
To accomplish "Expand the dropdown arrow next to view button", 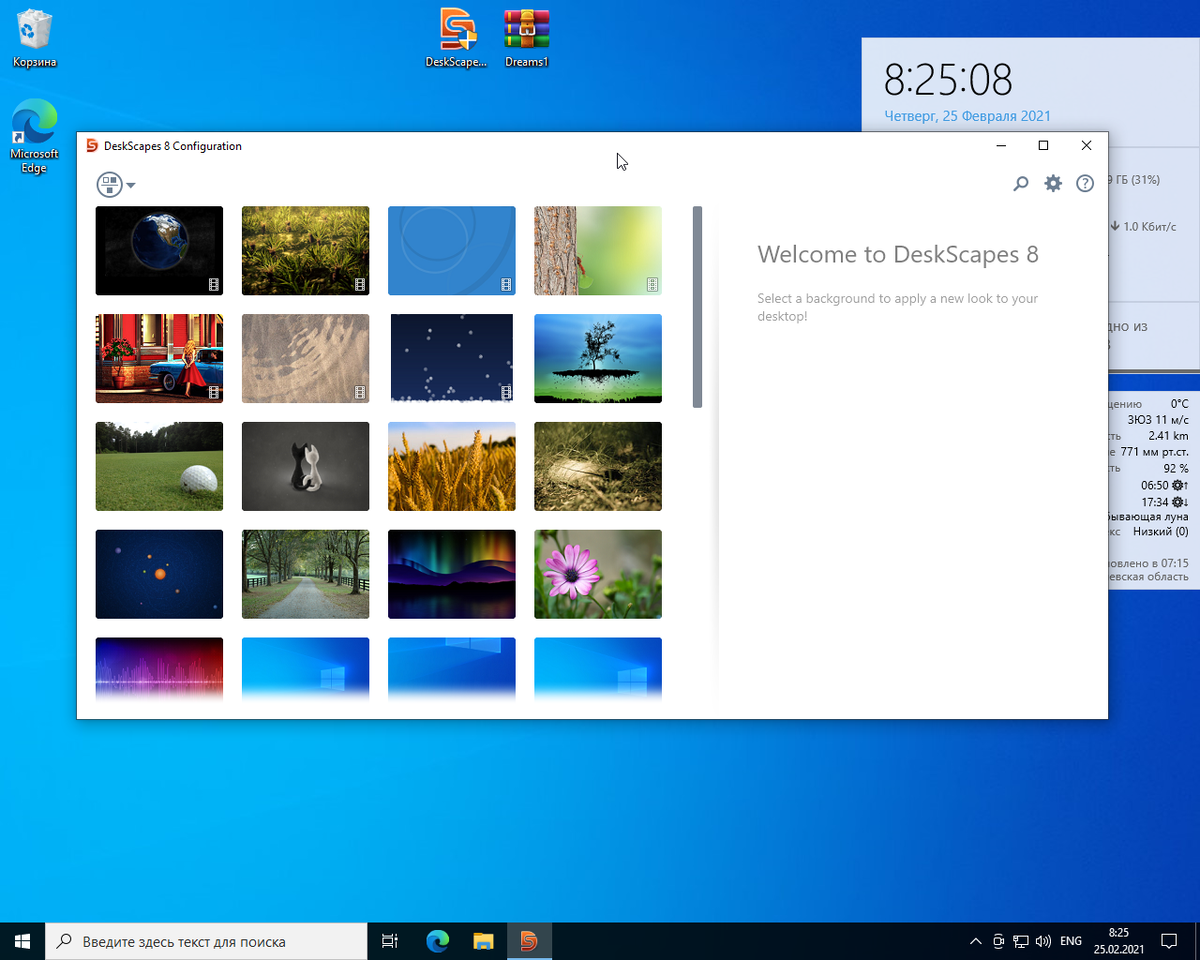I will click(130, 186).
